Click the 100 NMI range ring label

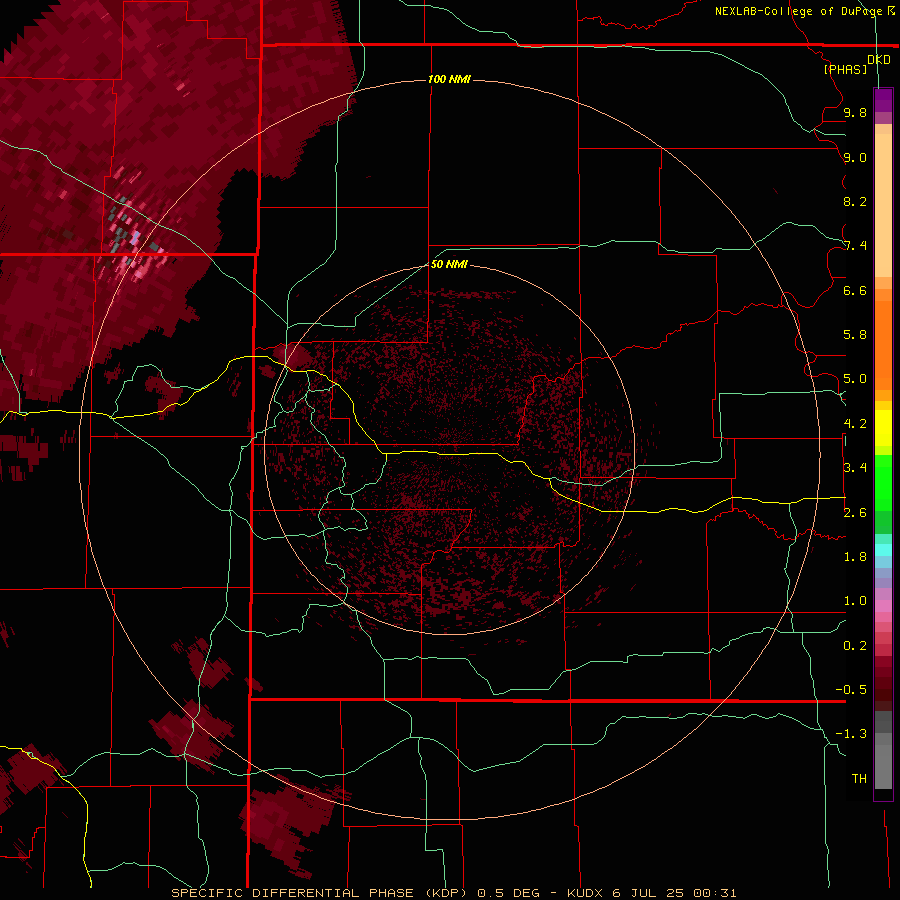click(449, 79)
